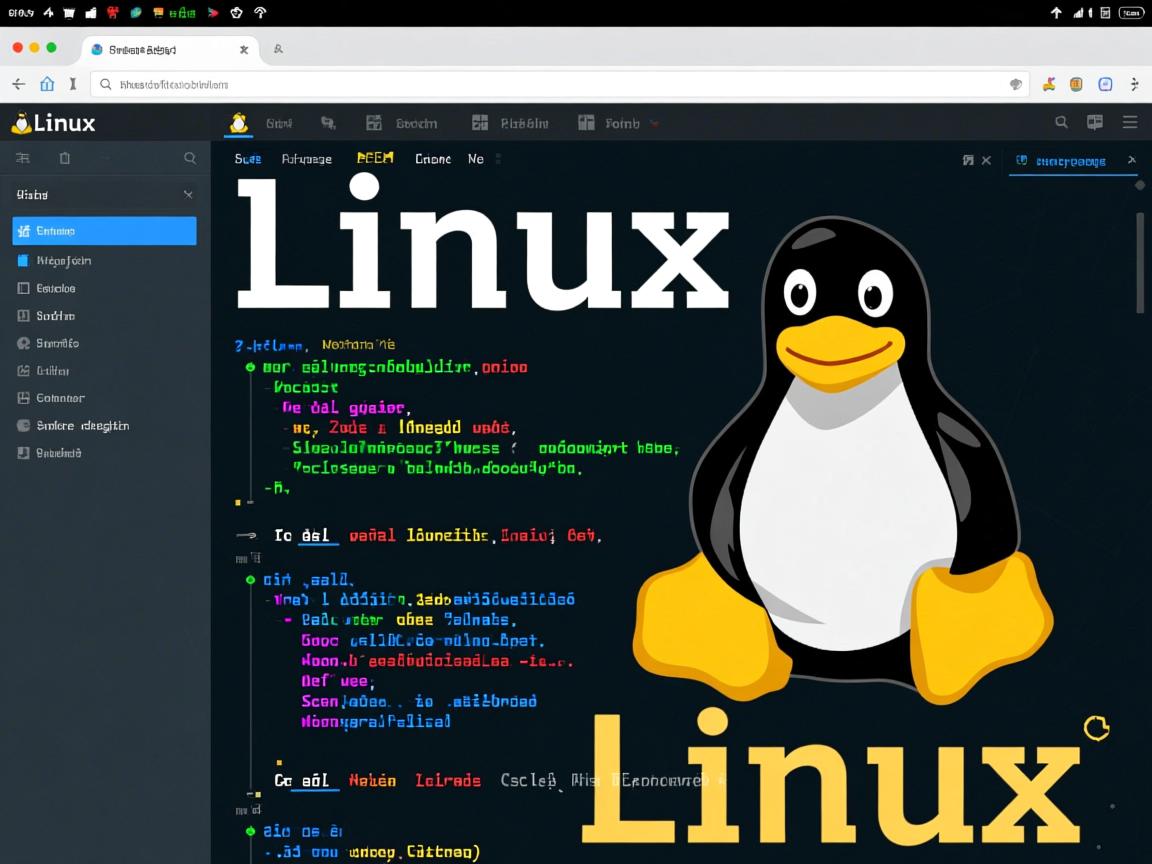The width and height of the screenshot is (1152, 864).
Task: Click the split-view panel icon beside the search icon
Action: 1094,122
